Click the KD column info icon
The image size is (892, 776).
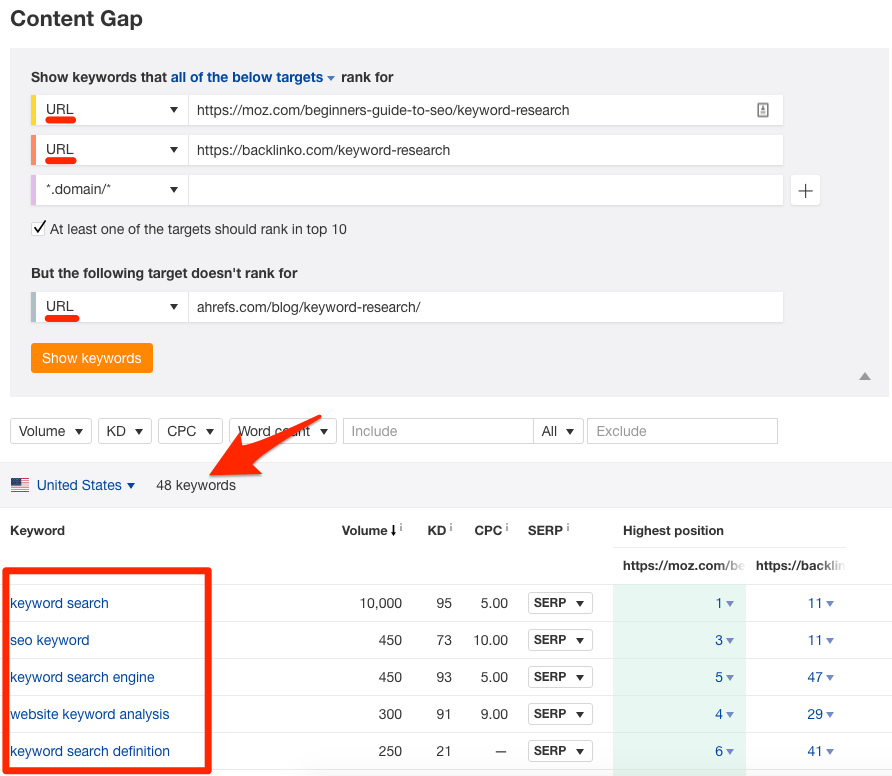(x=451, y=527)
